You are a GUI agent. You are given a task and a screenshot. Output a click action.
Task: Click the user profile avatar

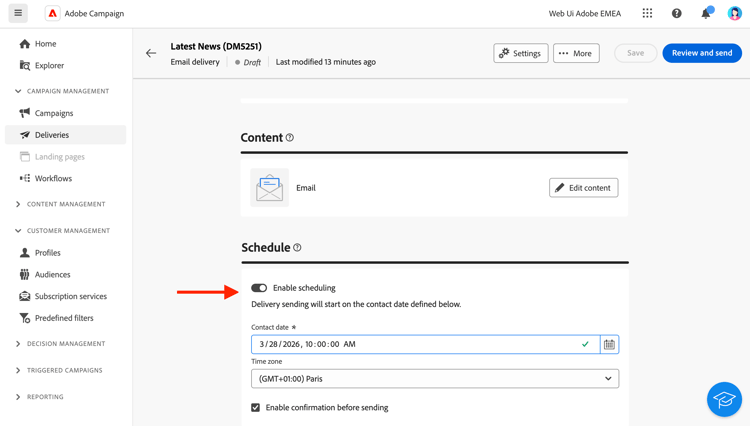(x=735, y=13)
